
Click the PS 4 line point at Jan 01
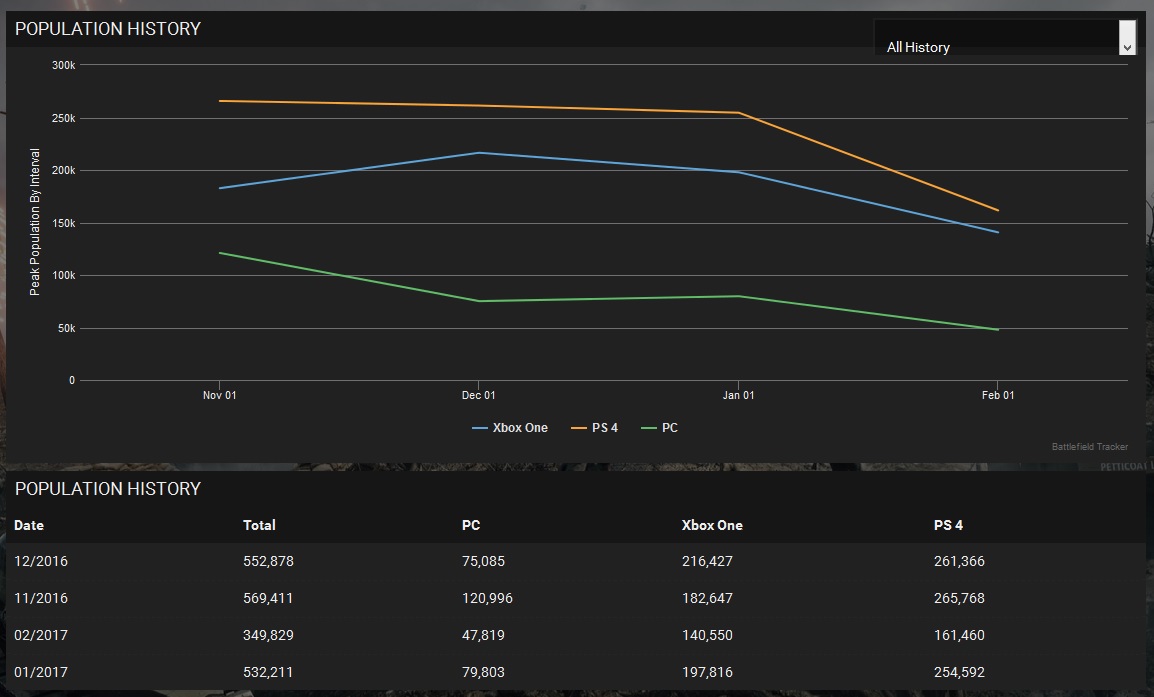(738, 113)
